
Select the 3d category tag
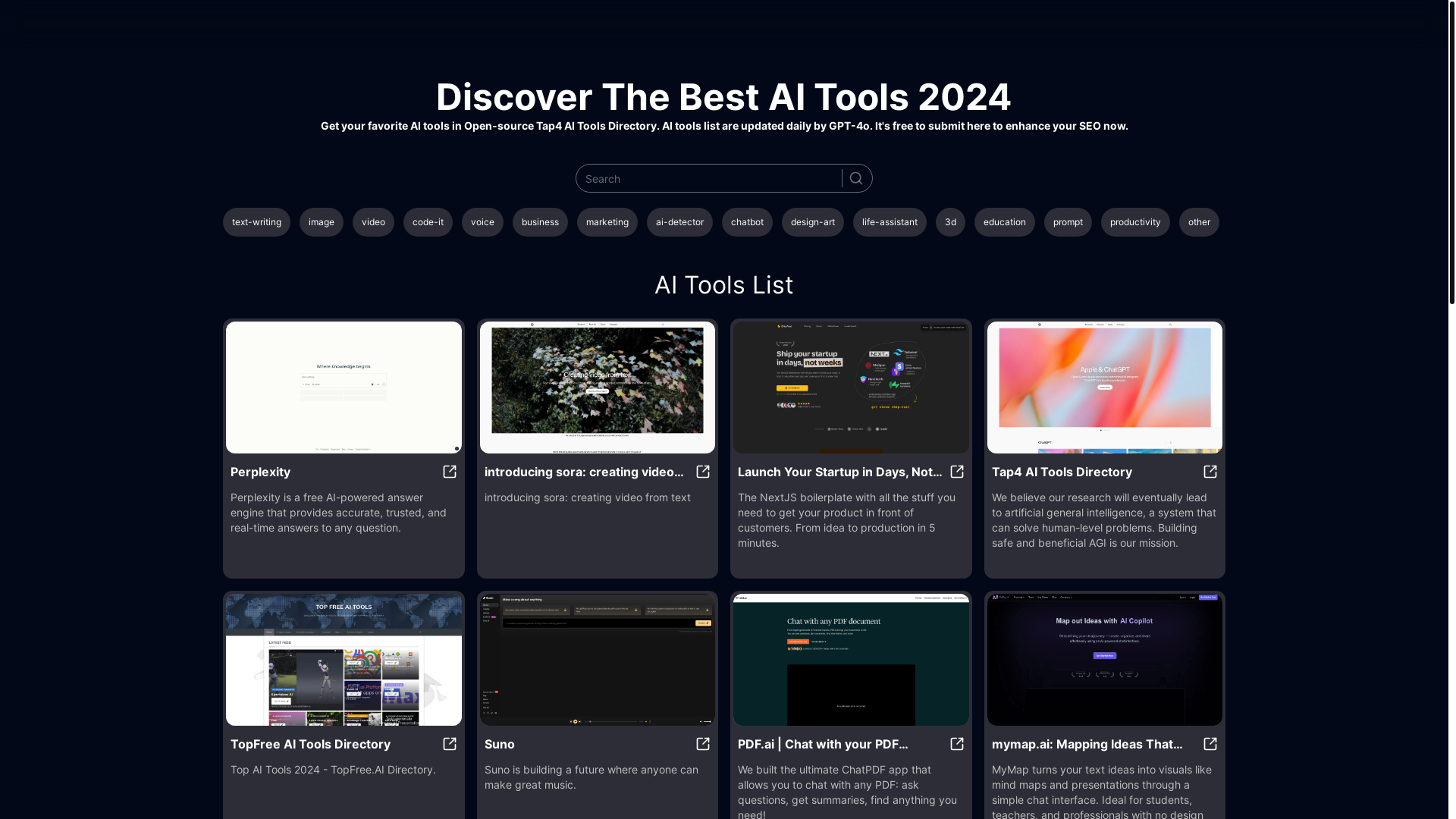(x=950, y=222)
